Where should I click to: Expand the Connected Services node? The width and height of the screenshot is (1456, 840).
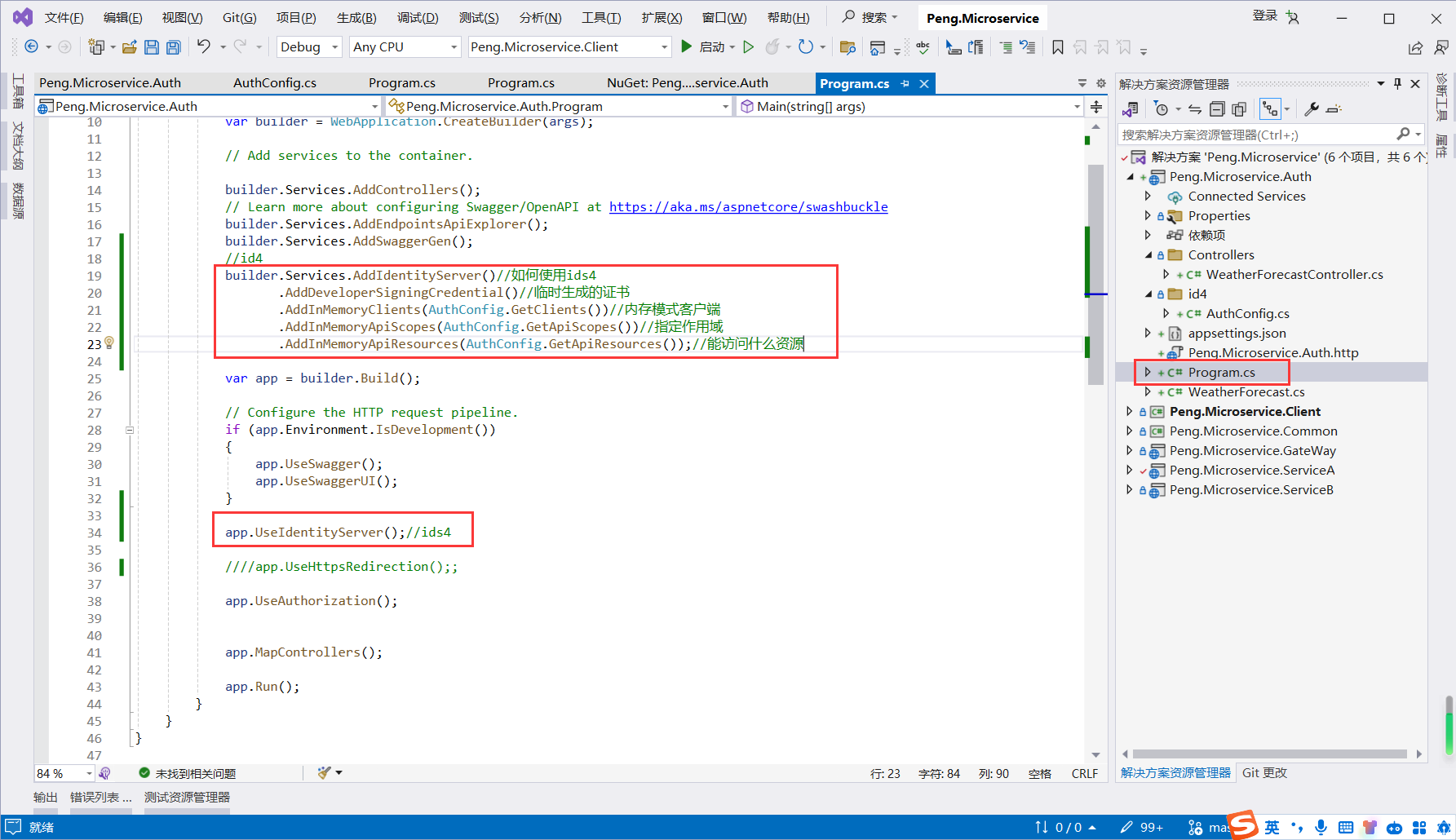1148,196
